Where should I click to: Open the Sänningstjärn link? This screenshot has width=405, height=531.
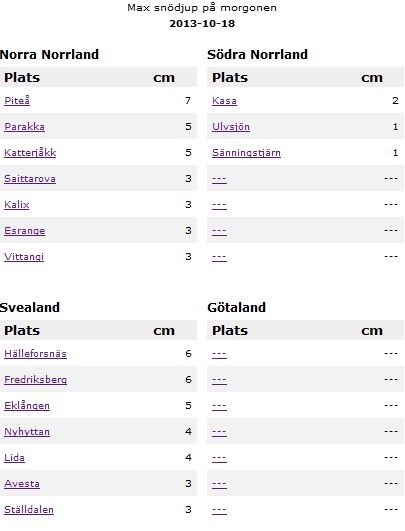point(246,153)
